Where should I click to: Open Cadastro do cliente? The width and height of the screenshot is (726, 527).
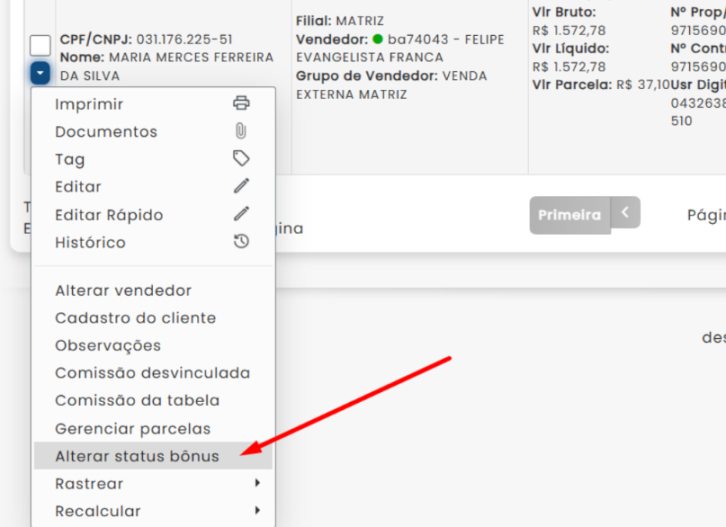coord(135,318)
